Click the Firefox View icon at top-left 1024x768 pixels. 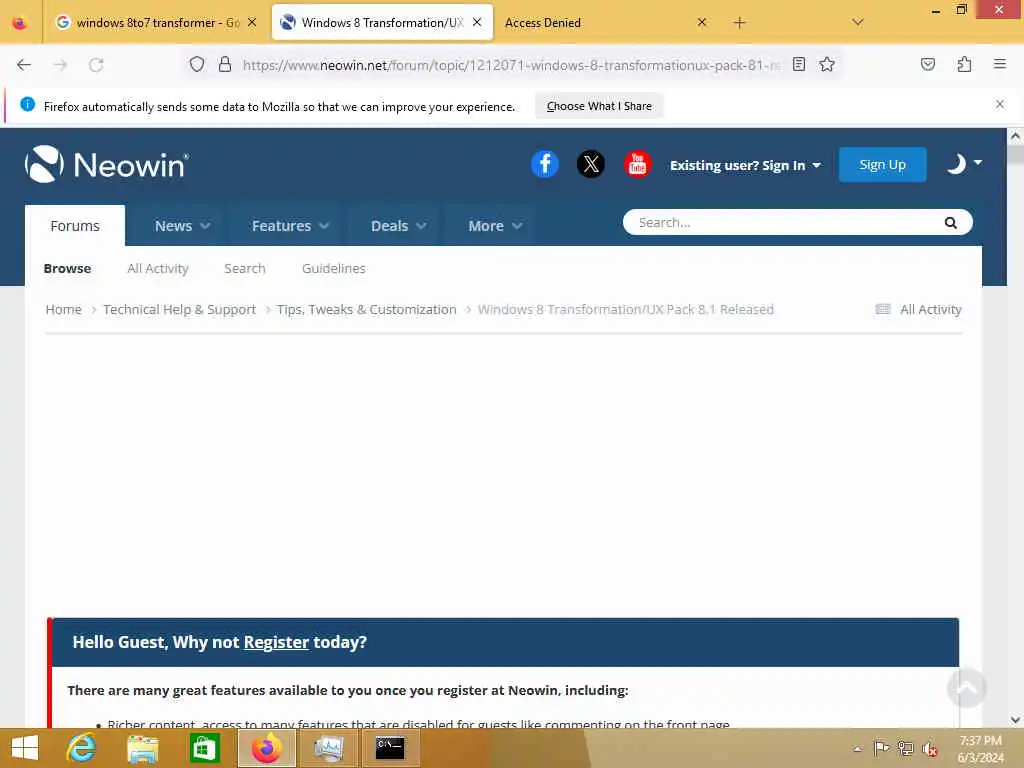tap(20, 23)
